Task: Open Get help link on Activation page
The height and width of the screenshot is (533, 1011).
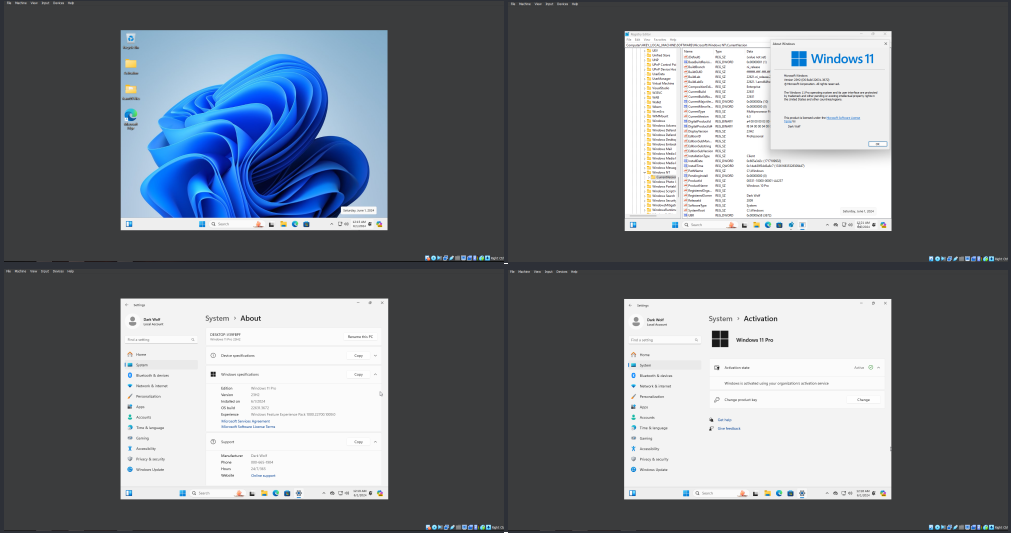Action: click(725, 420)
